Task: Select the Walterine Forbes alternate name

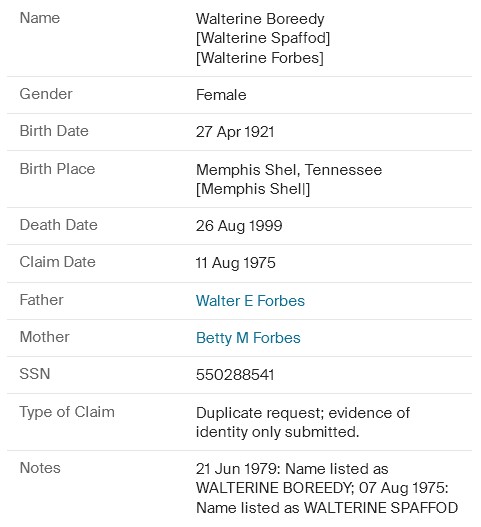Action: click(259, 58)
